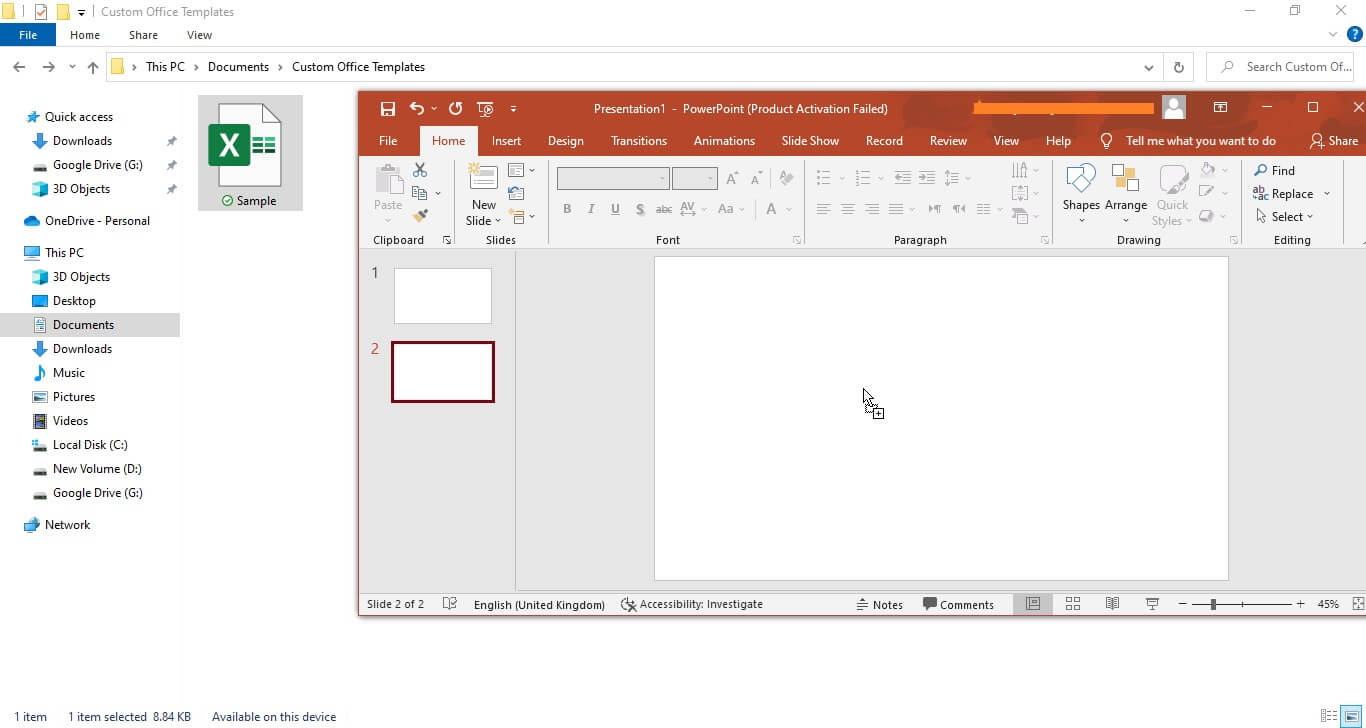Save the presentation using Quick Access toolbar

[x=389, y=108]
